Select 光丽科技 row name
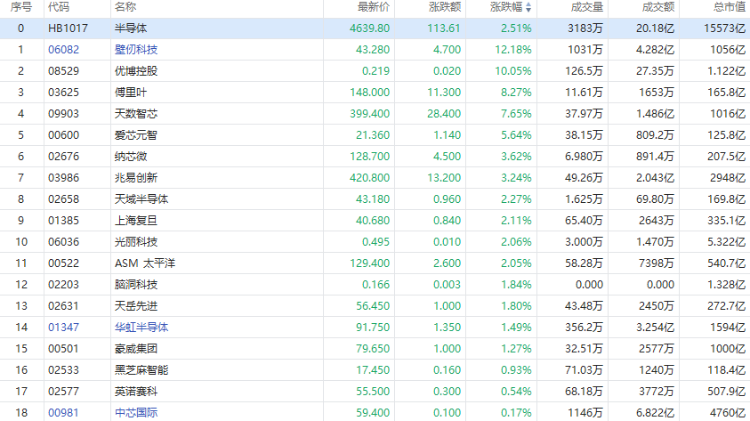Screen dimensions: 750x421 pyautogui.click(x=136, y=242)
